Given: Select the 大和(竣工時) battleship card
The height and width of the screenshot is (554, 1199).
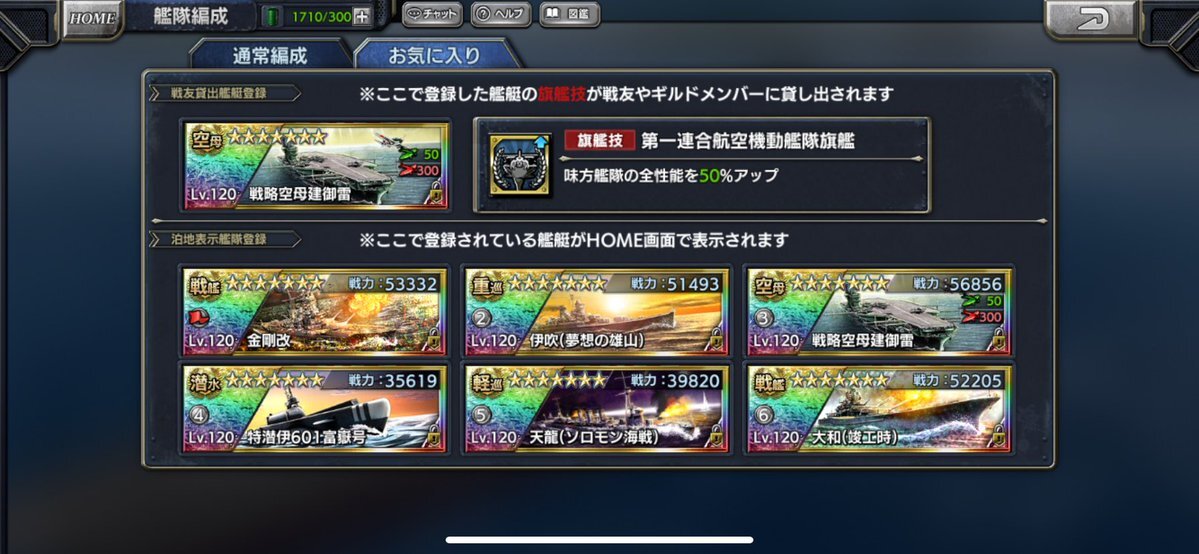Looking at the screenshot, I should click(x=879, y=408).
